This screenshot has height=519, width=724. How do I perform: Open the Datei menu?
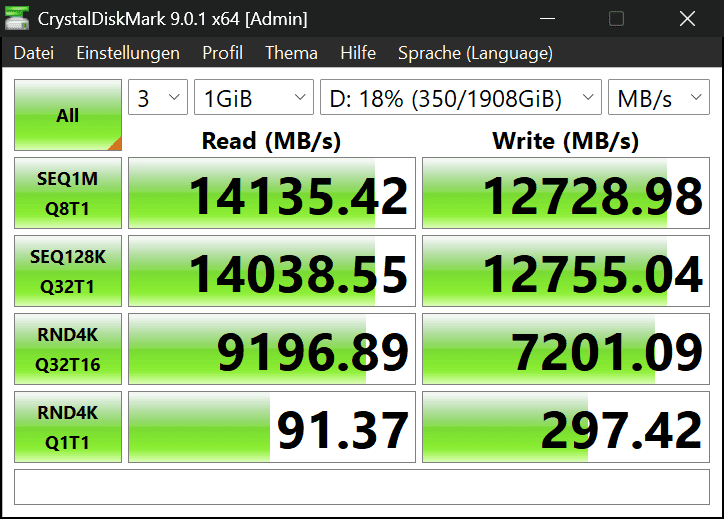34,53
